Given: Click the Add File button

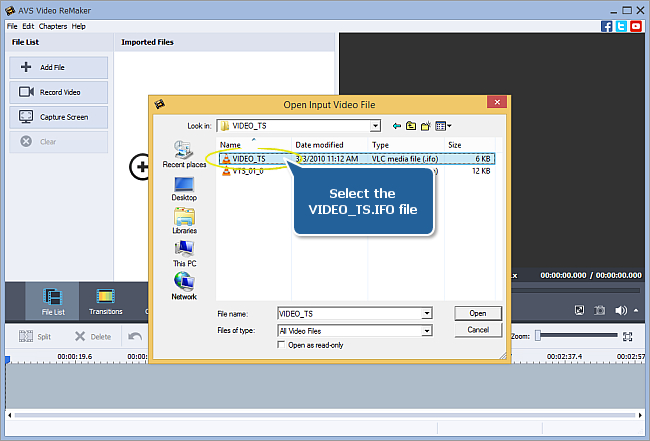Looking at the screenshot, I should [x=58, y=67].
